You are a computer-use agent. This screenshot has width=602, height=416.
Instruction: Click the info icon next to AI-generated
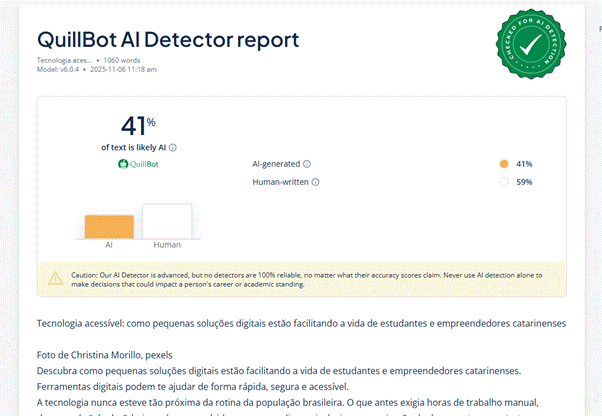click(307, 164)
